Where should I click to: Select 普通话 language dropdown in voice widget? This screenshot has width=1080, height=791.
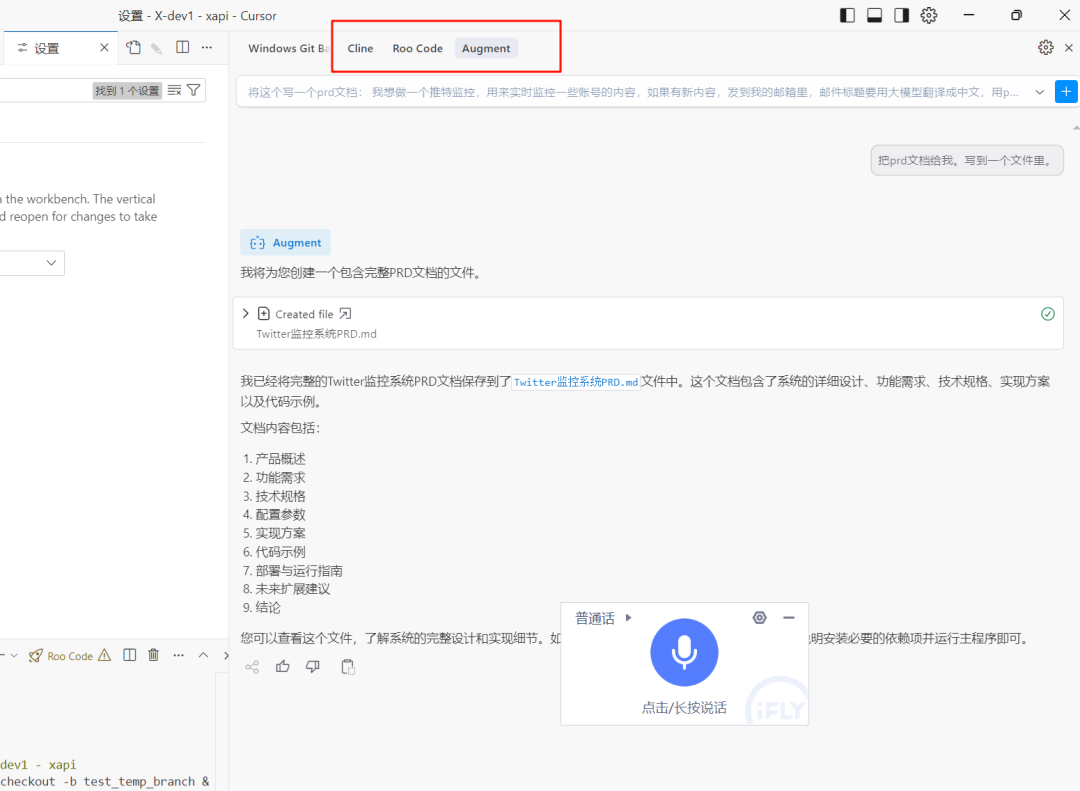coord(603,618)
